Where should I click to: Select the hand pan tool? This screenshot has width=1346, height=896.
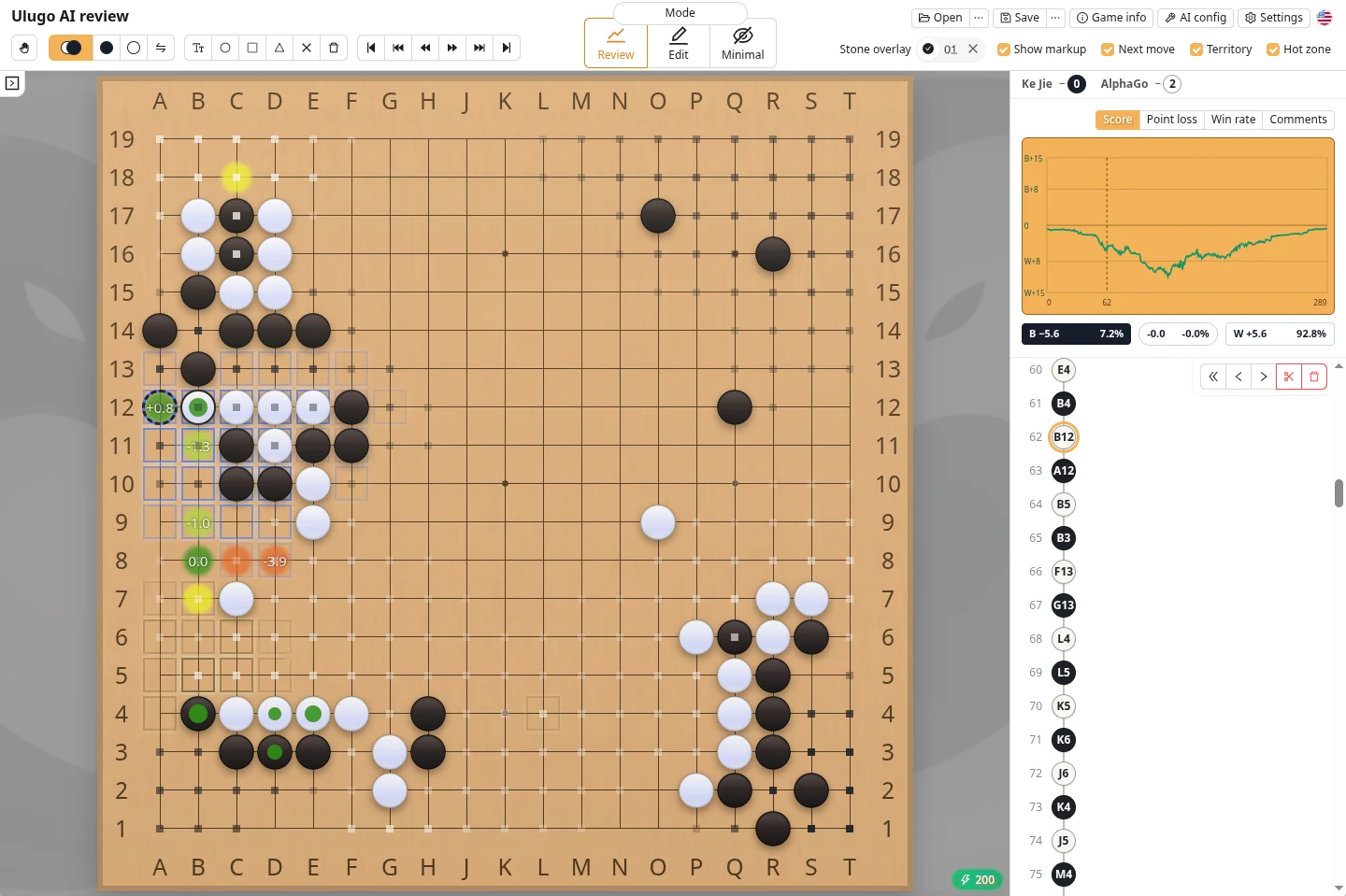tap(24, 48)
